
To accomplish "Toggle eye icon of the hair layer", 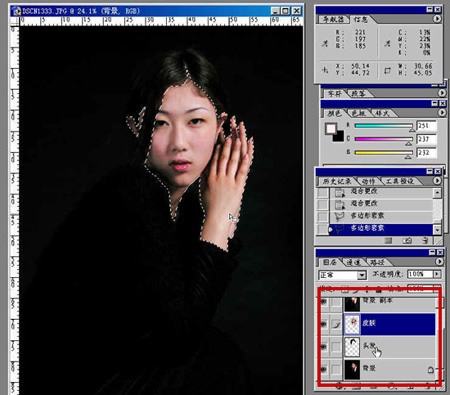I will point(323,347).
